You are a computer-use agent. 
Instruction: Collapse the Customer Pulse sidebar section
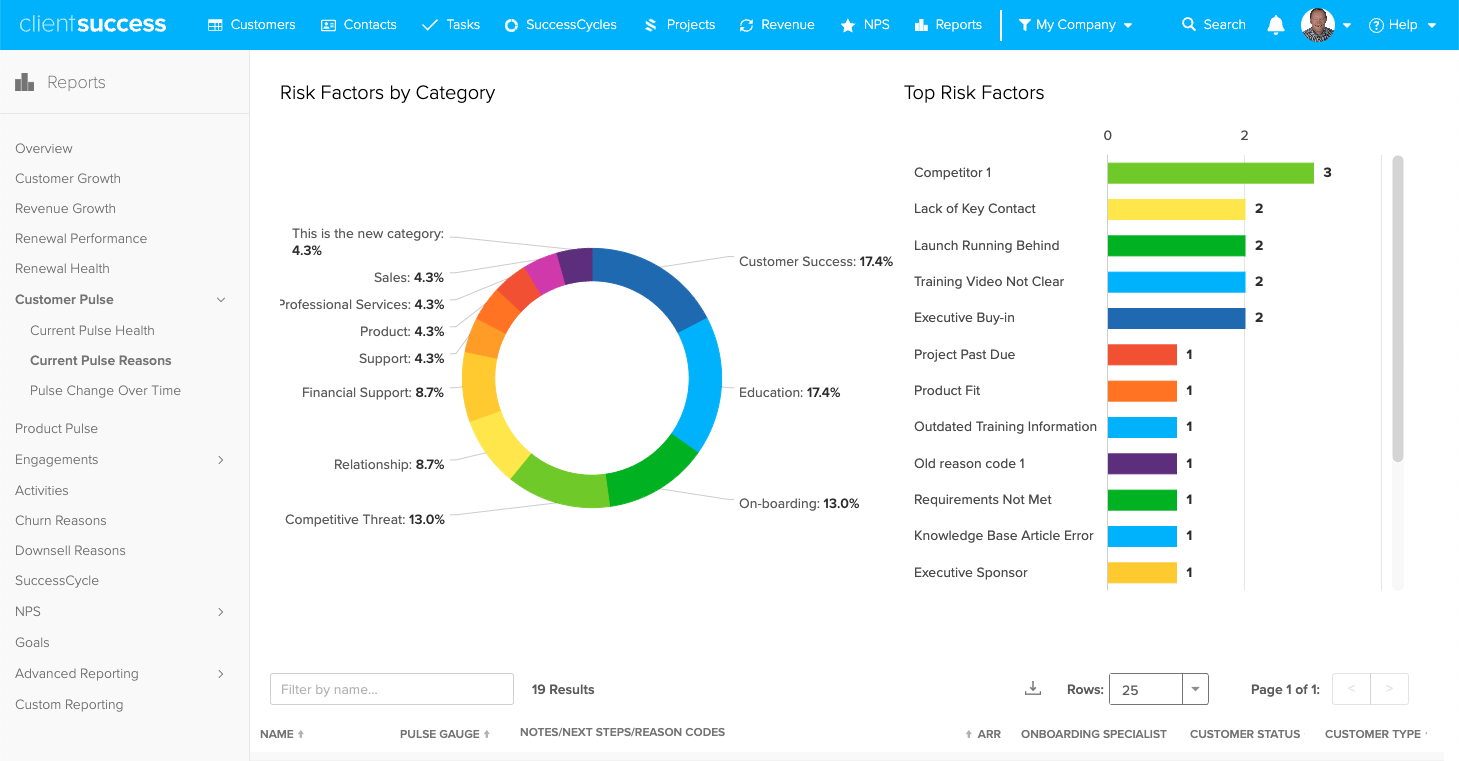221,299
